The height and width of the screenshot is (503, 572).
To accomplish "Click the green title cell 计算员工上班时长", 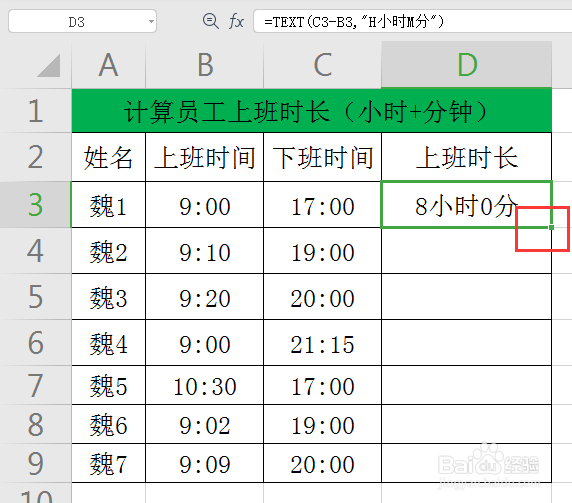I will pos(312,111).
